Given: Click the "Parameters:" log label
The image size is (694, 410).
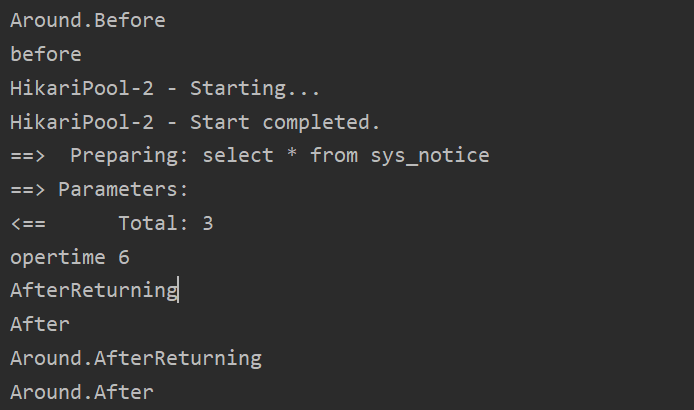Looking at the screenshot, I should click(124, 190).
